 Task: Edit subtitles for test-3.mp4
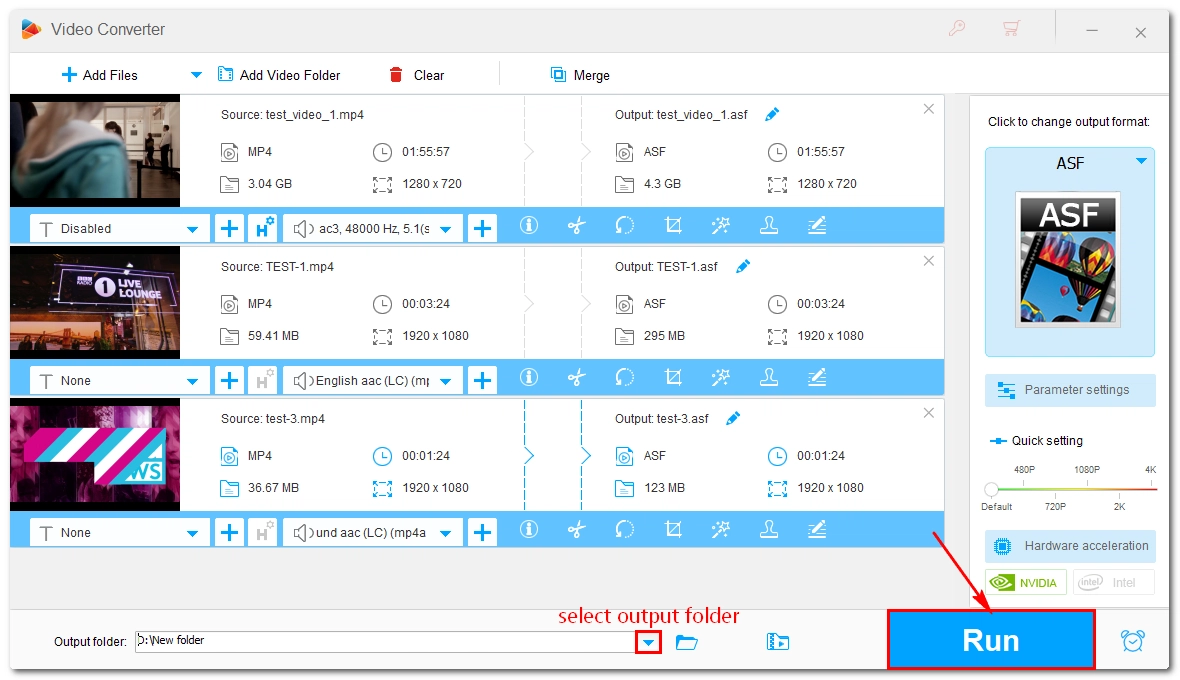(x=817, y=529)
